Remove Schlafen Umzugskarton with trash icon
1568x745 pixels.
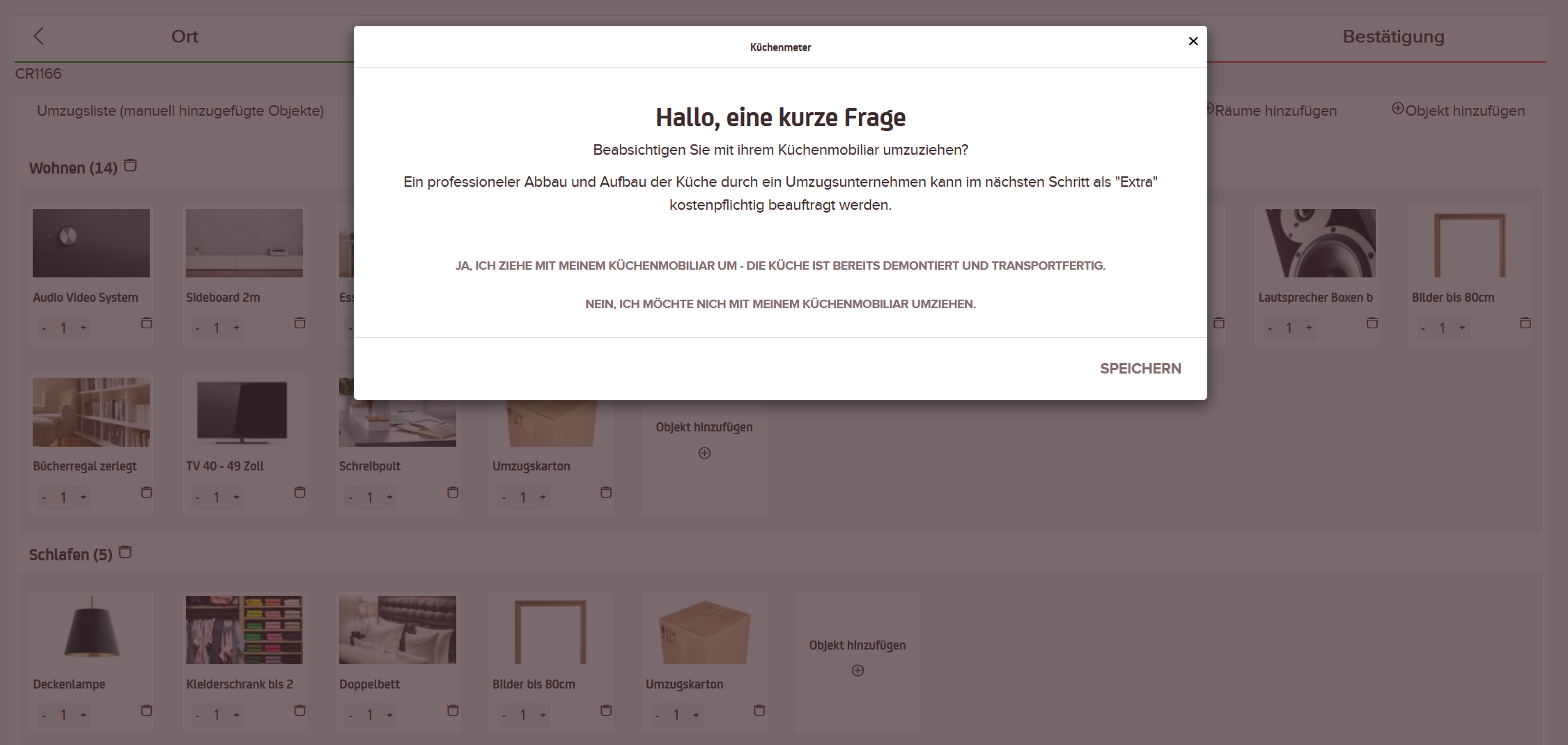tap(759, 710)
